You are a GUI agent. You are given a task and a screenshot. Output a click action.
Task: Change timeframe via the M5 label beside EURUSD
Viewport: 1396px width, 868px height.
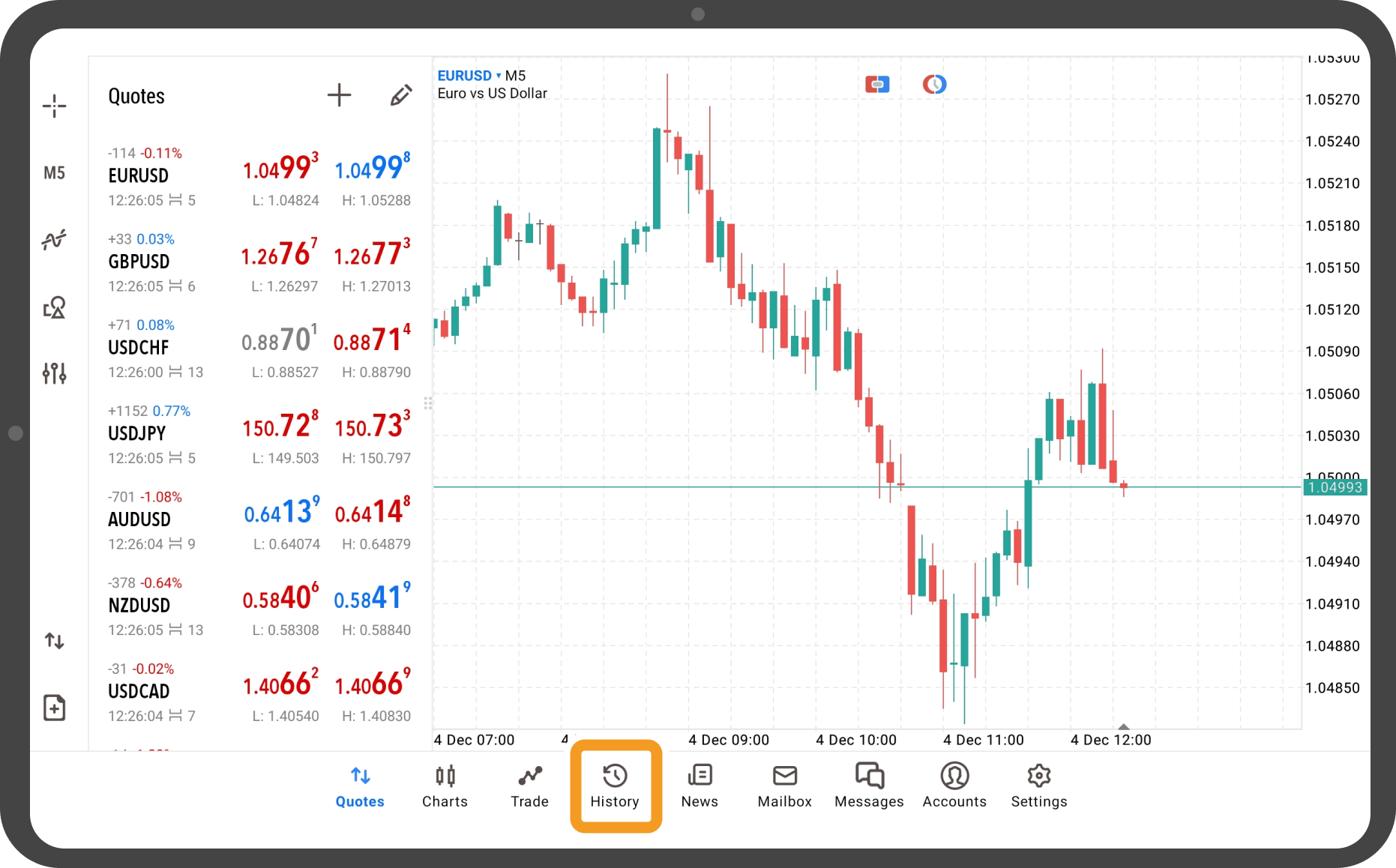click(x=515, y=75)
